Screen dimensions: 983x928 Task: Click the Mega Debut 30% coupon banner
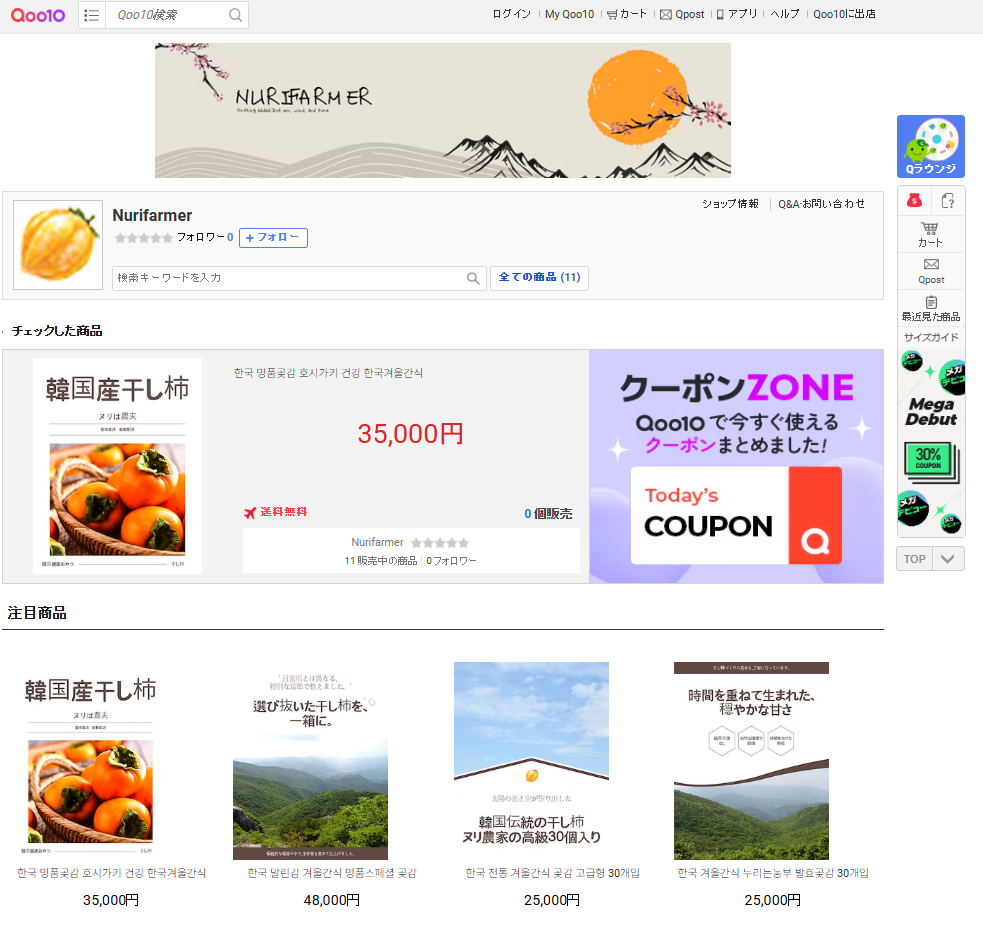coord(931,442)
